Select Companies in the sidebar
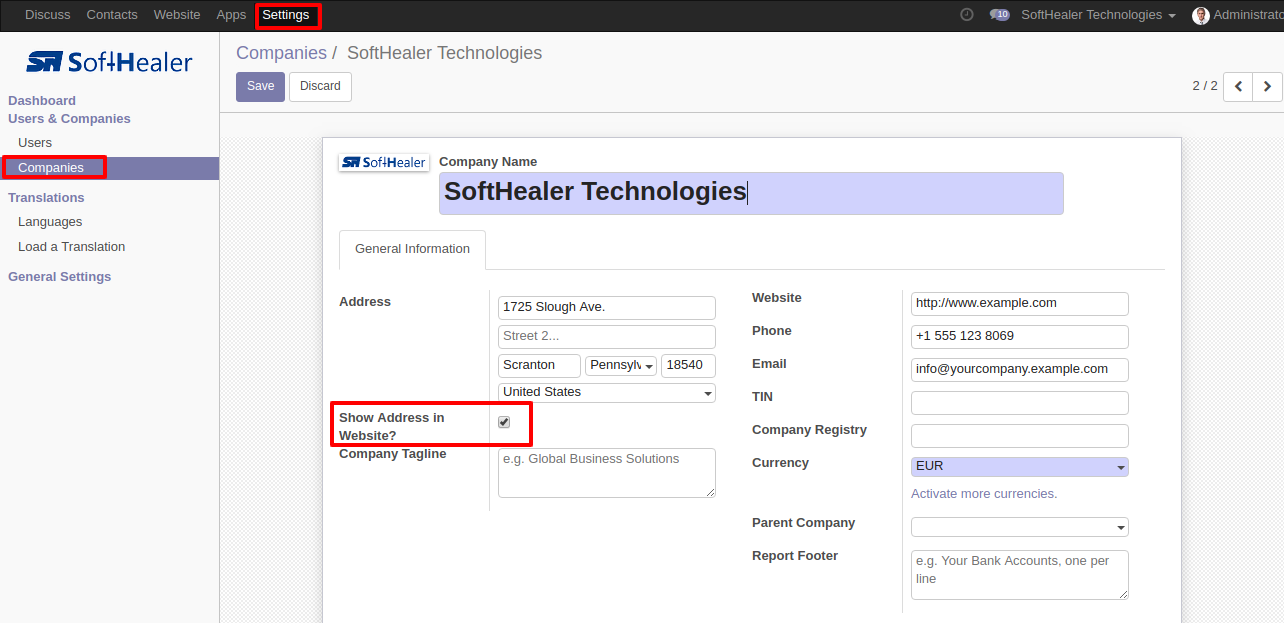The width and height of the screenshot is (1284, 623). 109,168
